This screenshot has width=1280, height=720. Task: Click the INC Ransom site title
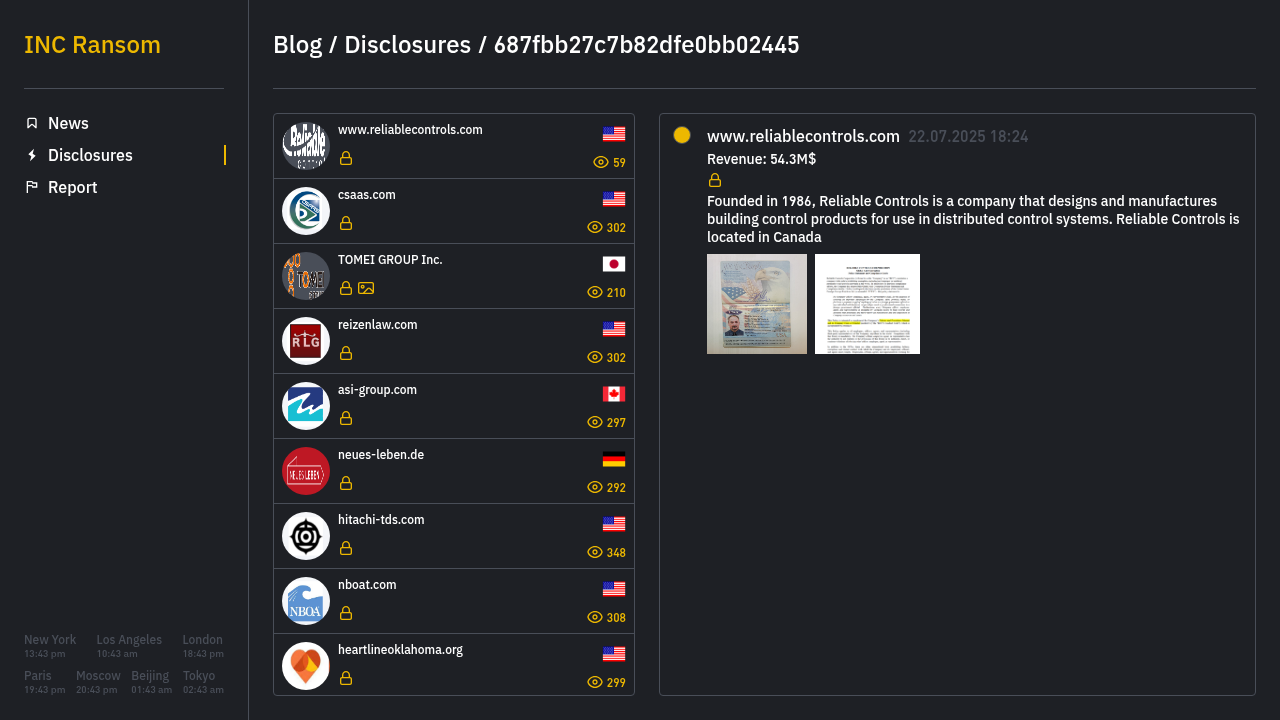[x=92, y=45]
